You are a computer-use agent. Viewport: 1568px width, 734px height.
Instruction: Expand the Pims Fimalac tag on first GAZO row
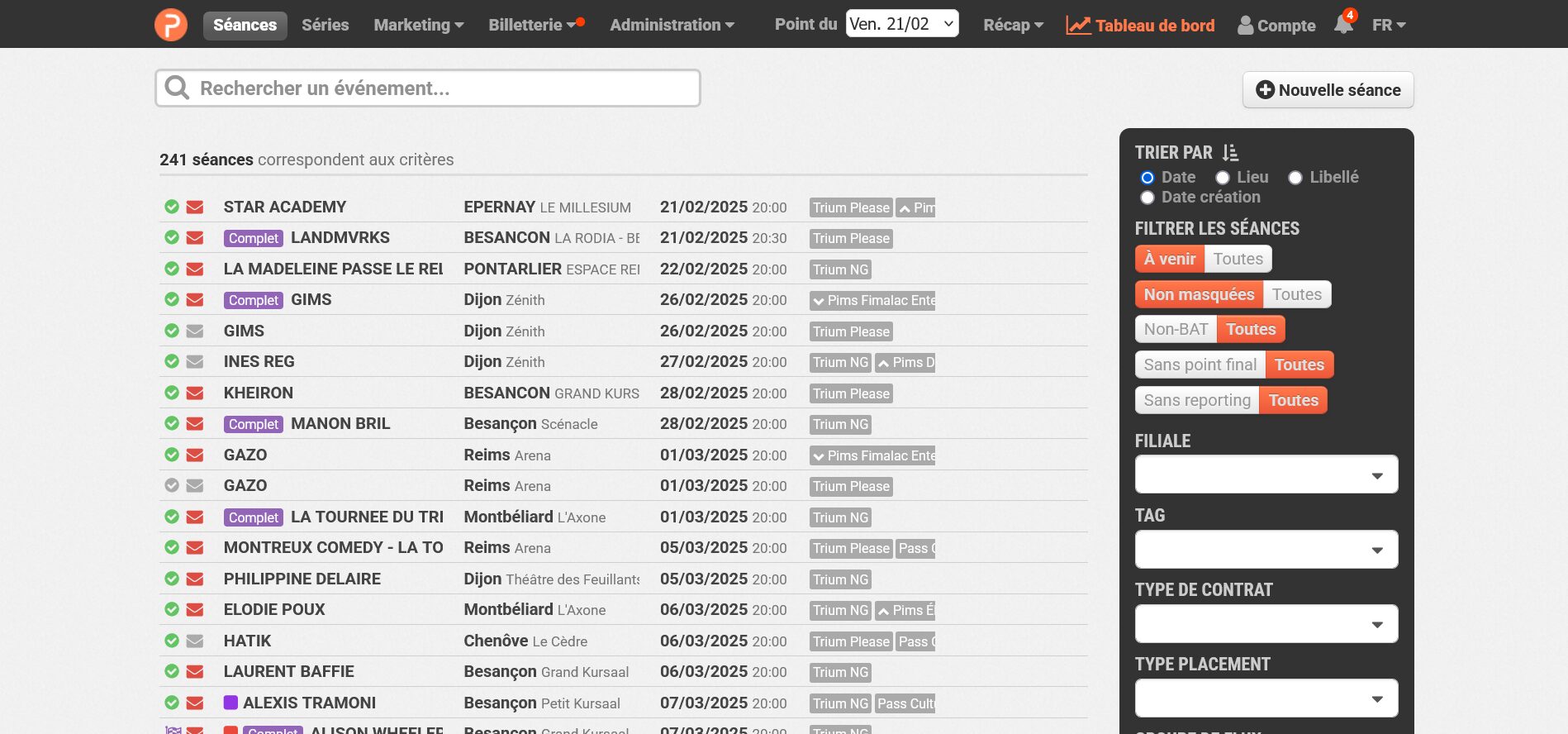[x=872, y=456]
